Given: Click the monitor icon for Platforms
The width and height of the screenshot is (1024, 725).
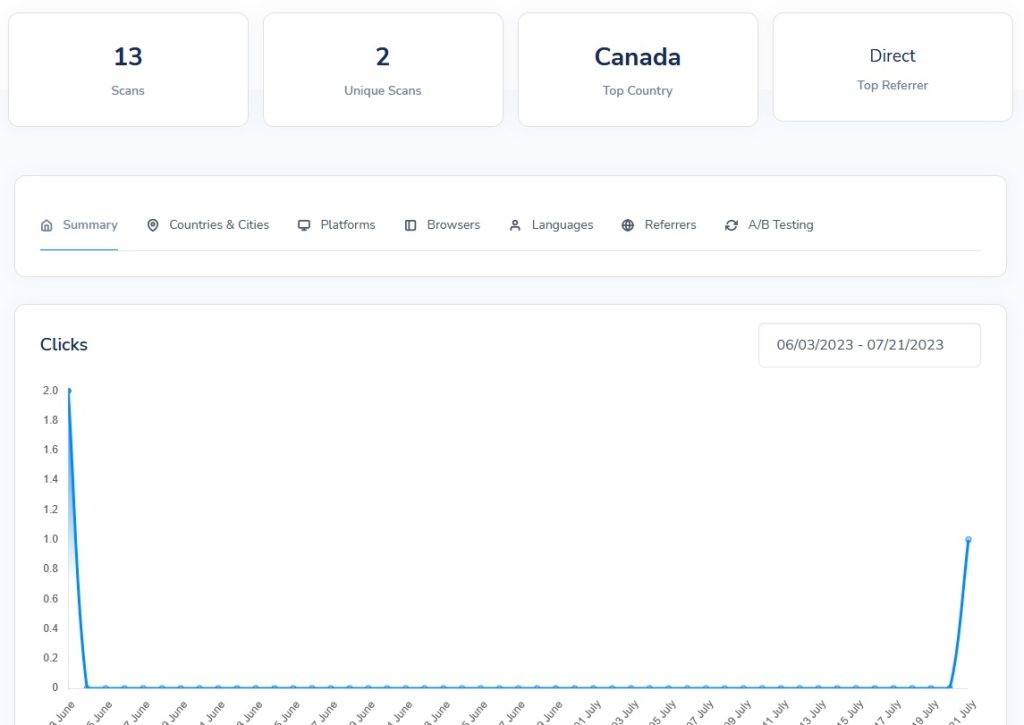Looking at the screenshot, I should point(304,225).
